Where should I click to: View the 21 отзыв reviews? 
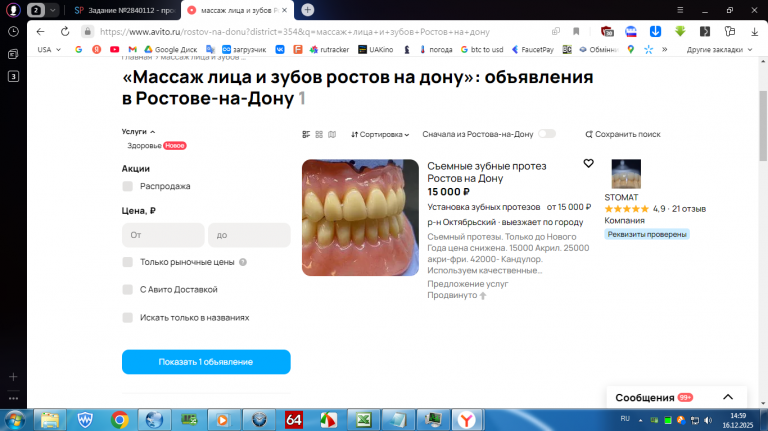689,209
